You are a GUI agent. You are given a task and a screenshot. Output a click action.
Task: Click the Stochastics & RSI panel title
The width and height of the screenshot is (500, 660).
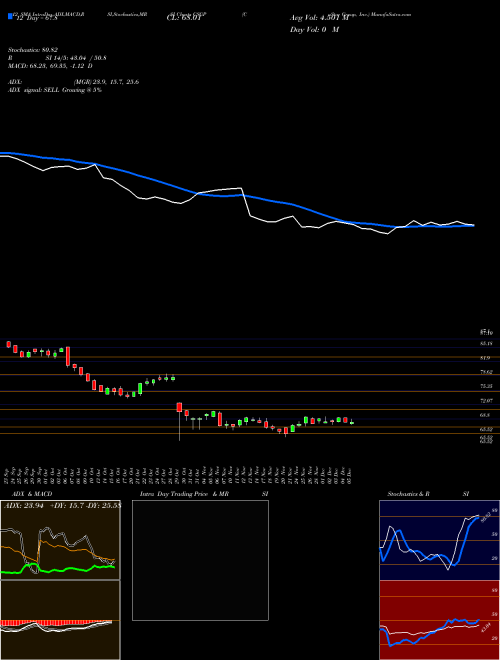[x=428, y=494]
